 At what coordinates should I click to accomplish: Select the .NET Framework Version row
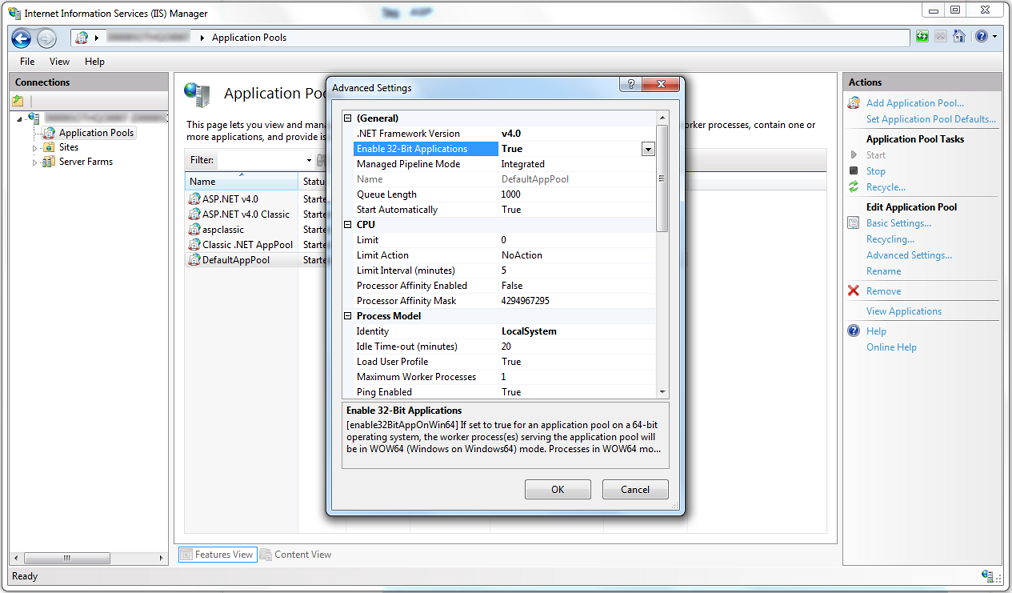click(505, 134)
